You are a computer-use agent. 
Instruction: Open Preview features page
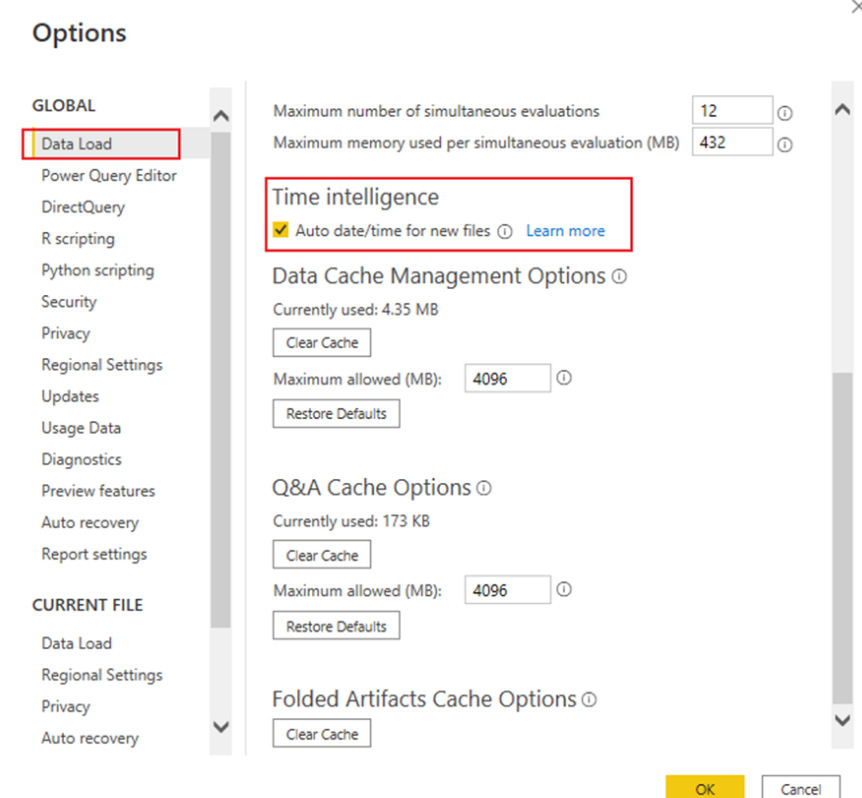pos(98,491)
